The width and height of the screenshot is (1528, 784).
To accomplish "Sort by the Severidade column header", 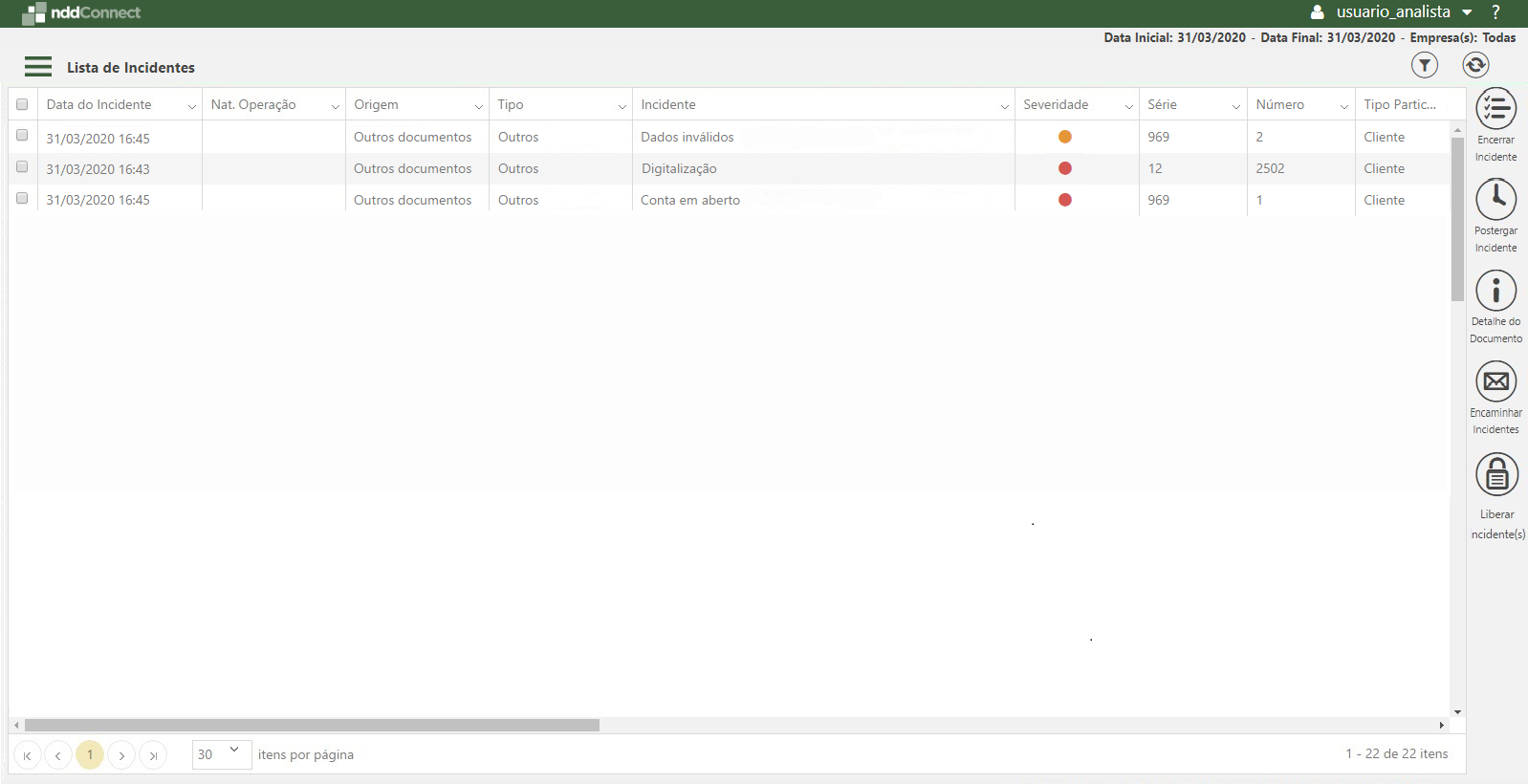I will (1056, 104).
